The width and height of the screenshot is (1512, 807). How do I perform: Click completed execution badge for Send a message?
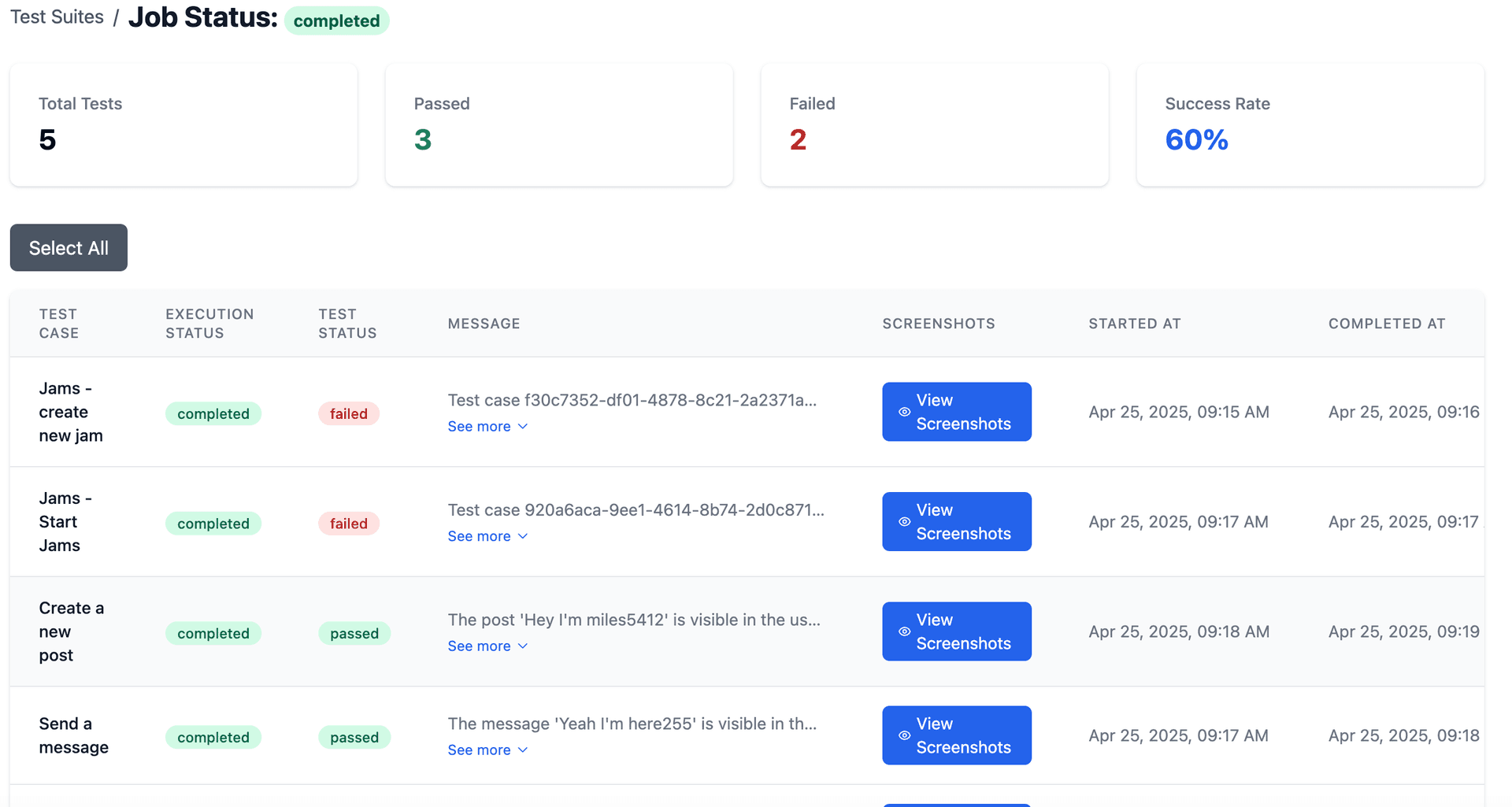coord(213,737)
